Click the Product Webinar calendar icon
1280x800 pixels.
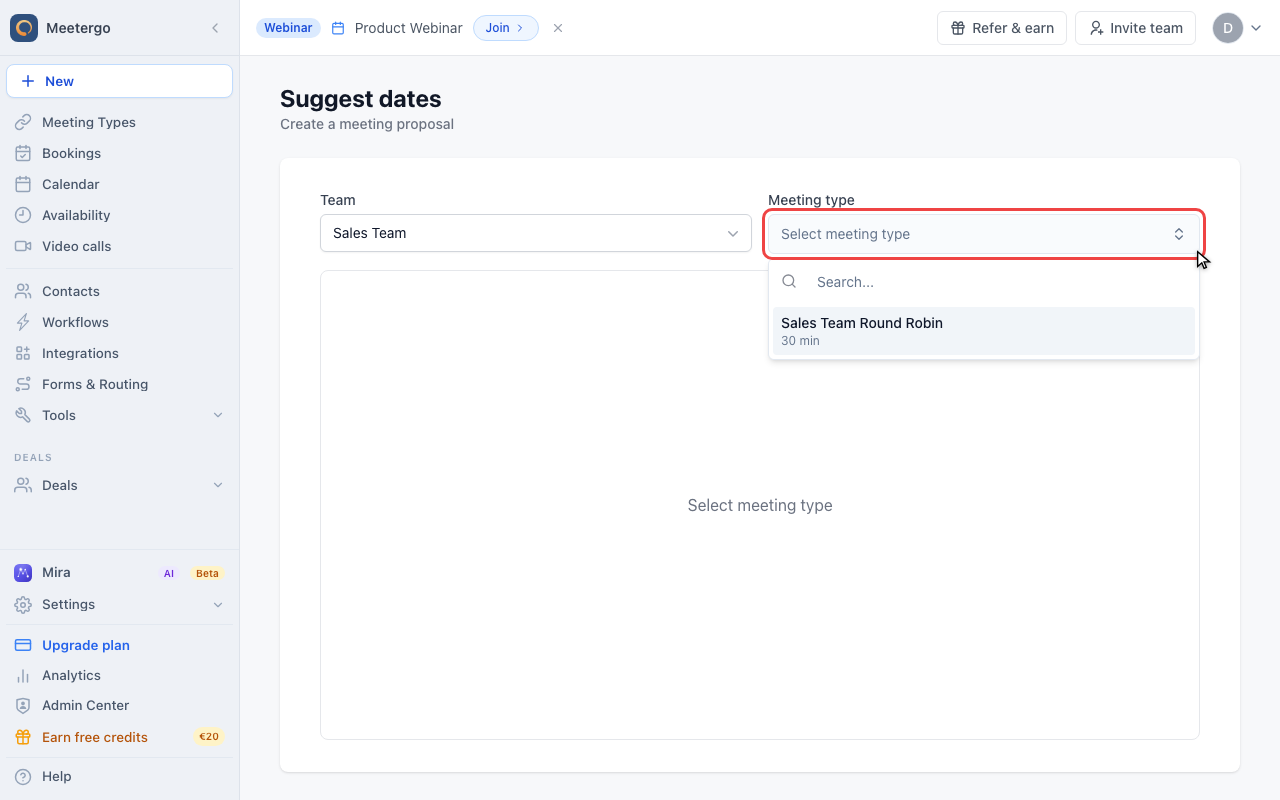point(338,28)
